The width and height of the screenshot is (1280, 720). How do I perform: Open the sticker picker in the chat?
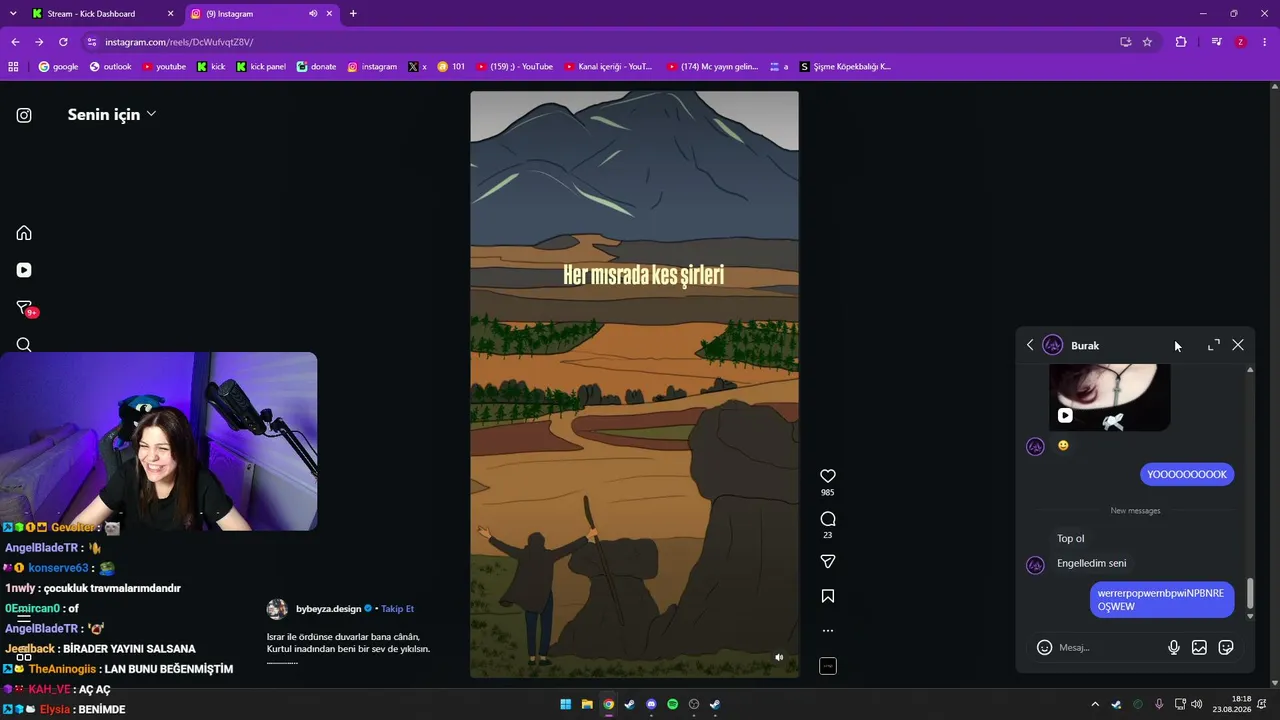[x=1226, y=647]
